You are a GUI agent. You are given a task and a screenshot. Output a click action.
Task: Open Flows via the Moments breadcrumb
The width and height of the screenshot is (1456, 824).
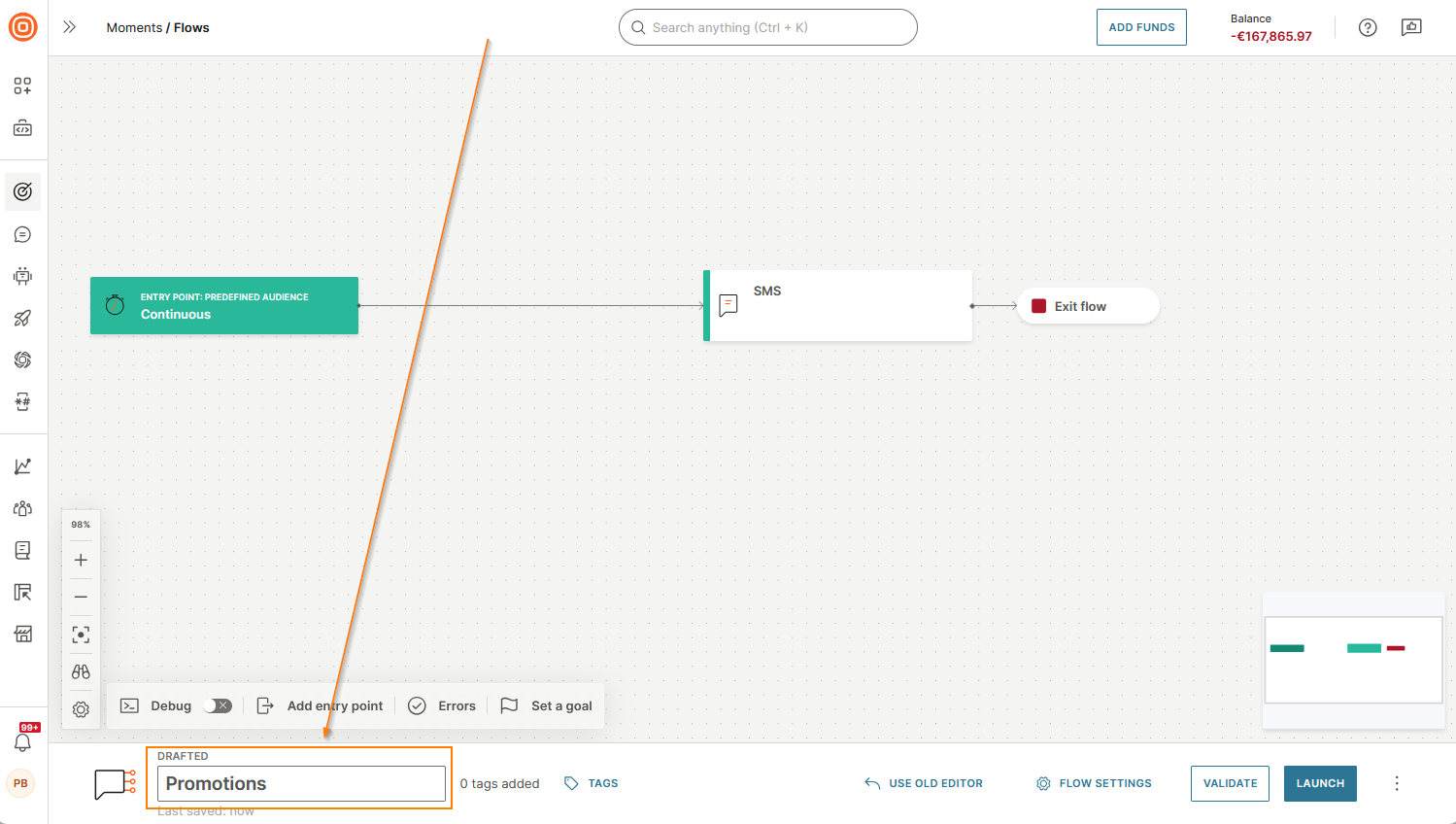[134, 27]
